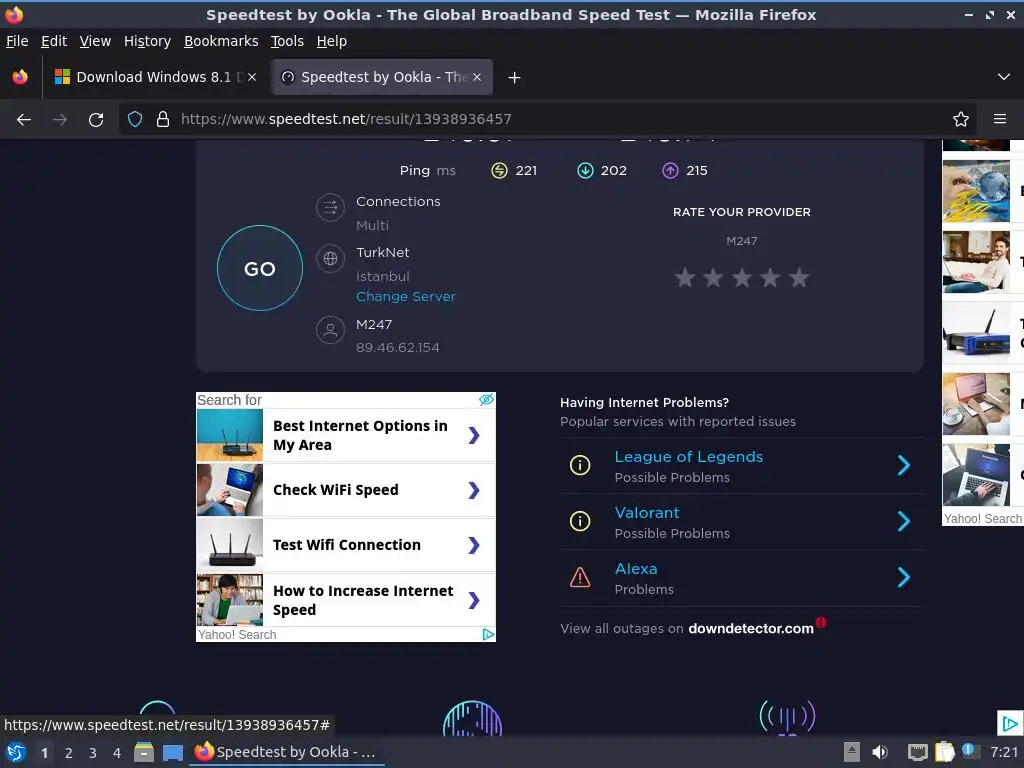Rate provider with the fifth star
Screen dimensions: 1024x768
pos(799,278)
